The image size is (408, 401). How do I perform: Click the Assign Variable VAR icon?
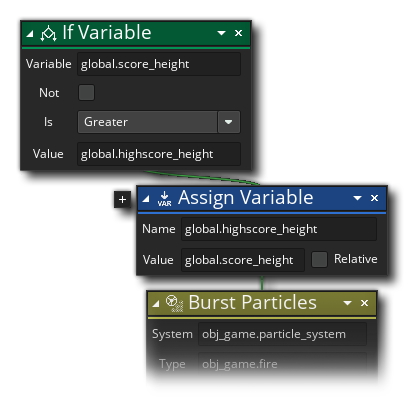click(164, 199)
